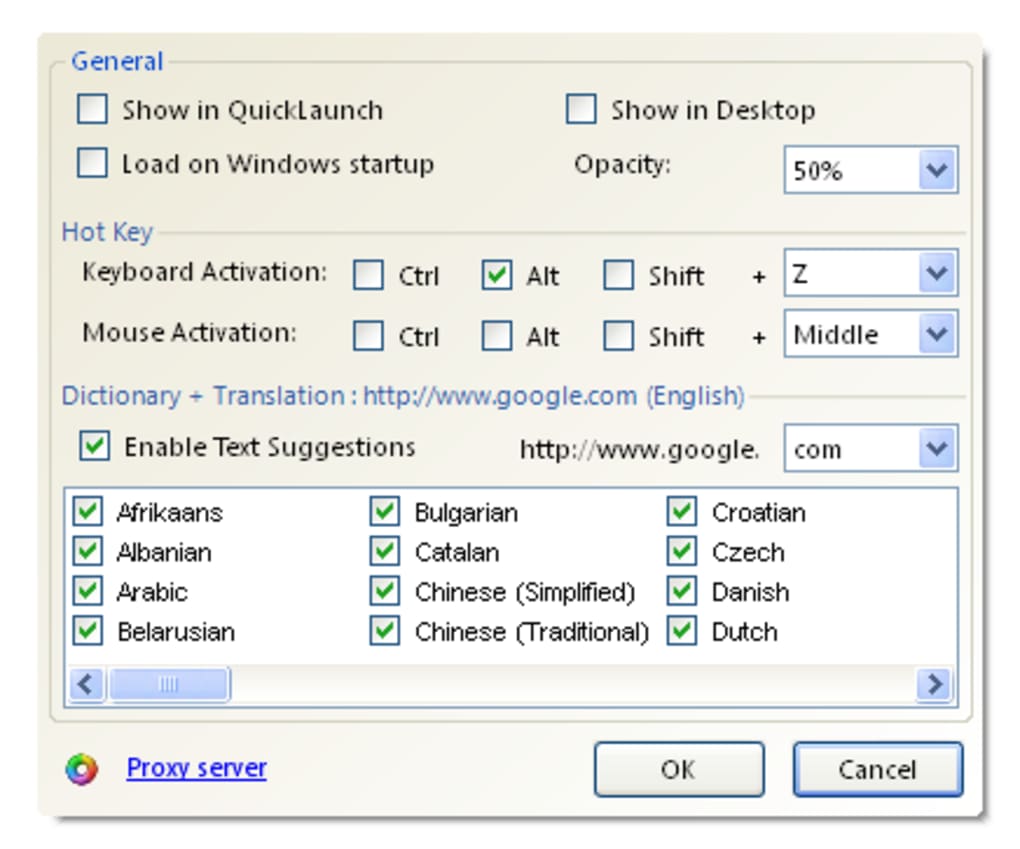Open the Proxy server link
Screen dimensions: 1020x849
coord(196,768)
